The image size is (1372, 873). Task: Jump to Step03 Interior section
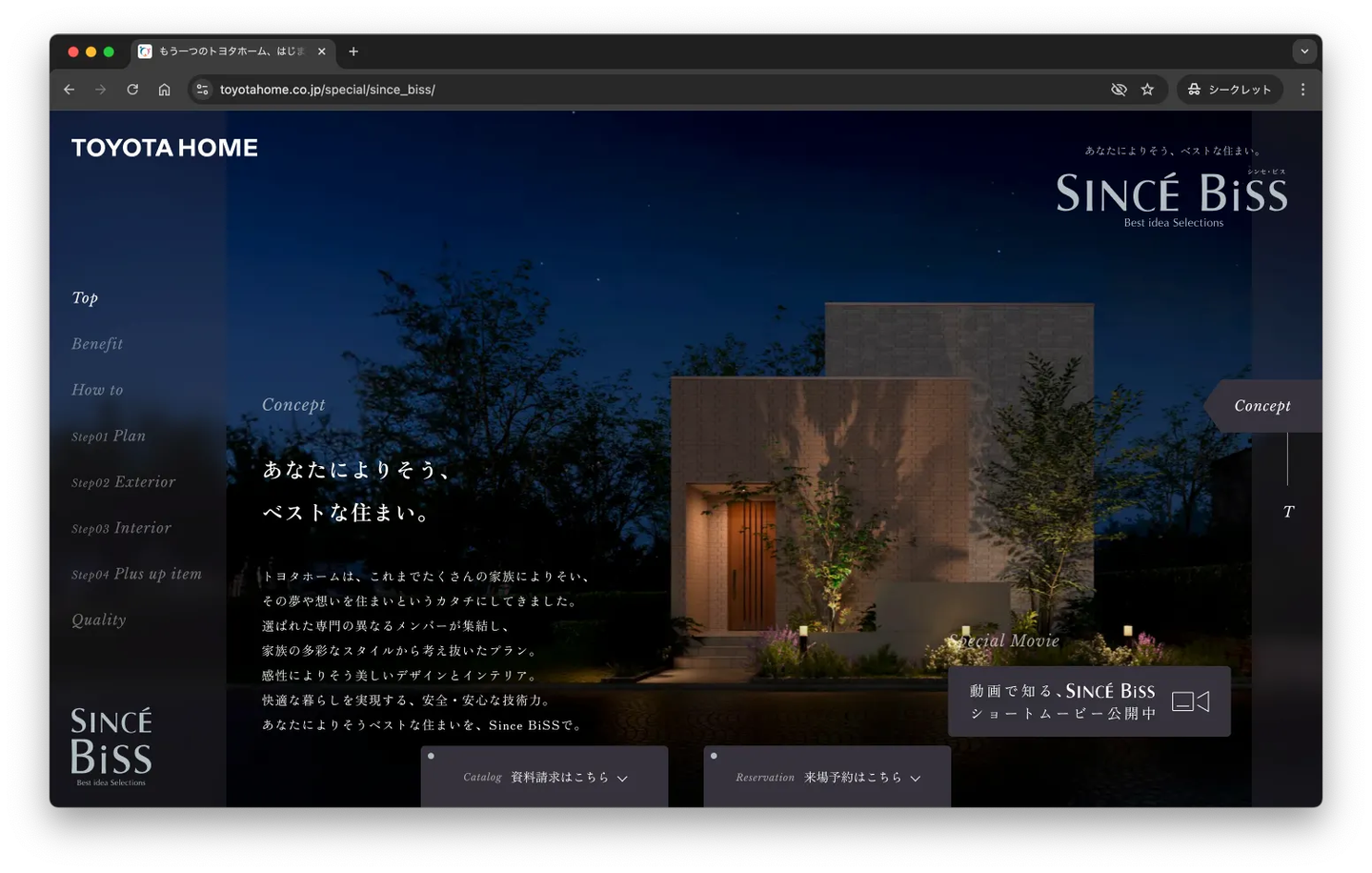tap(122, 528)
